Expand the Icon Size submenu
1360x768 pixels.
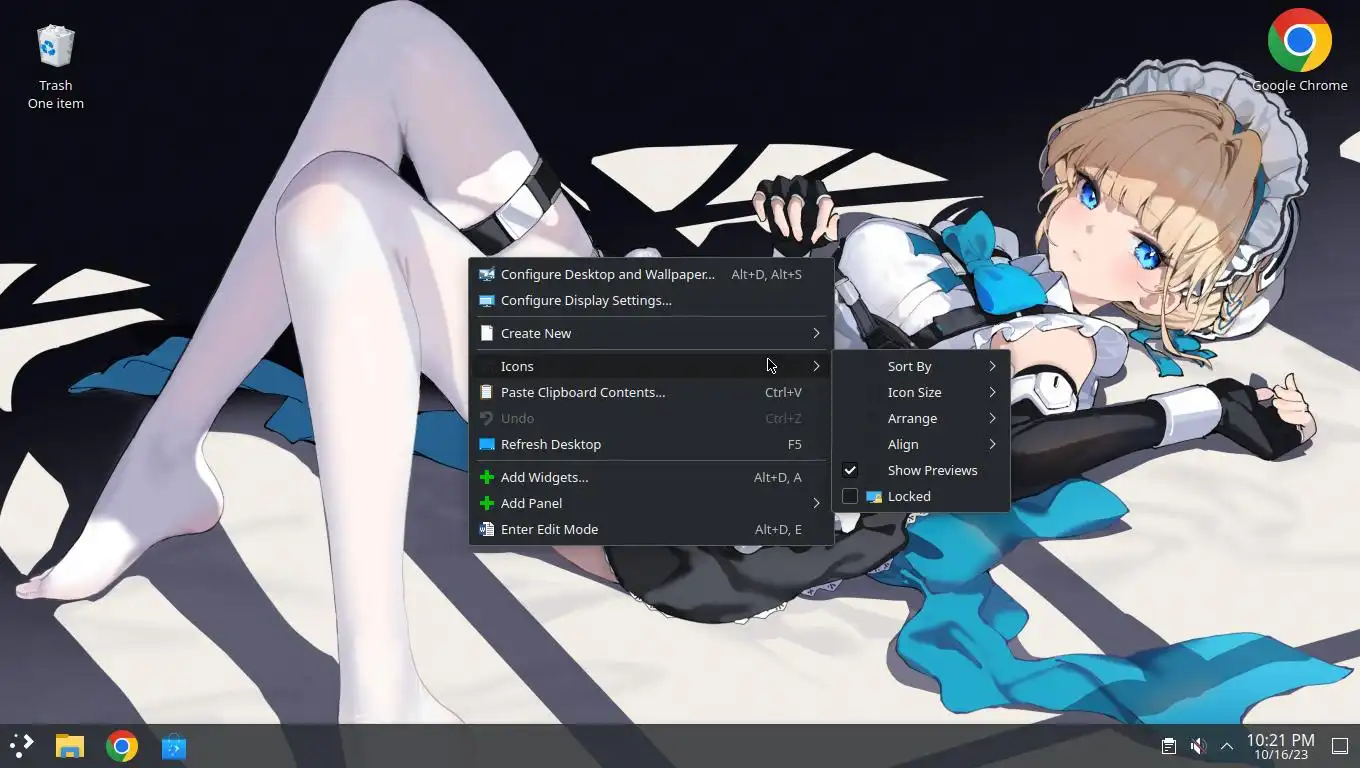[x=921, y=392]
